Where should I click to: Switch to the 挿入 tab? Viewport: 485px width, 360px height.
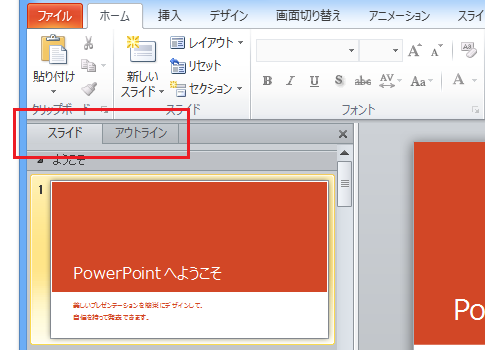(x=169, y=16)
